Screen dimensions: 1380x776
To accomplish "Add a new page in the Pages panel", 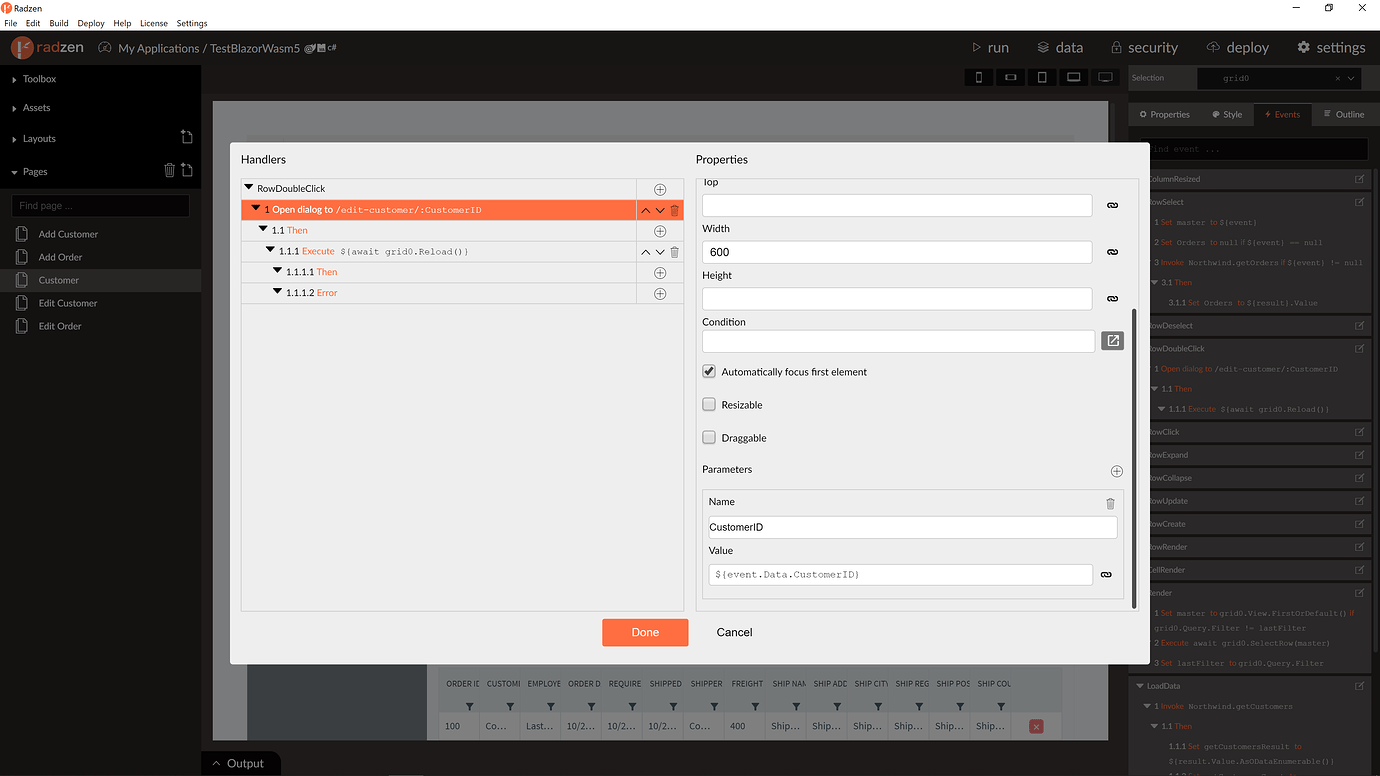I will click(186, 170).
